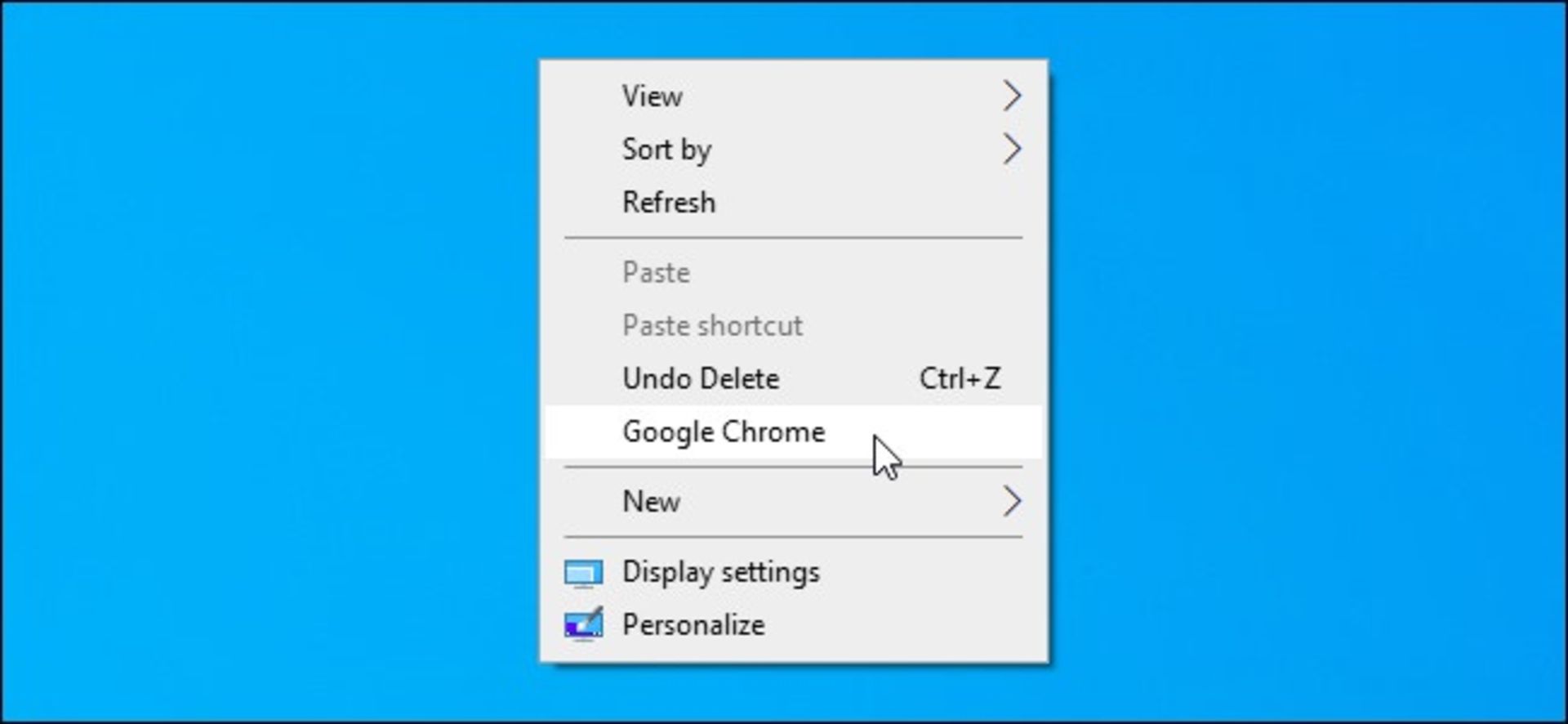Open Display settings

click(793, 572)
